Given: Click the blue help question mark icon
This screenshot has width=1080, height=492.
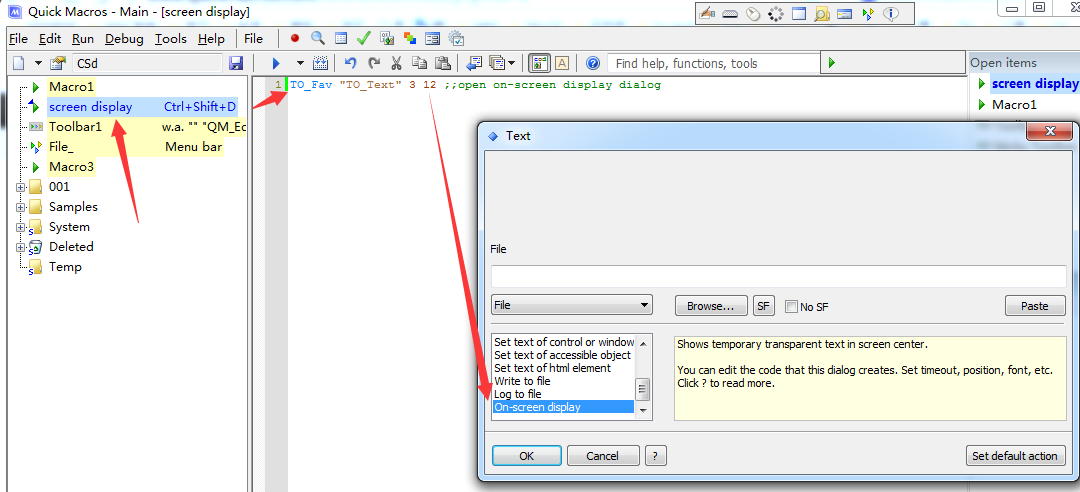Looking at the screenshot, I should 592,63.
